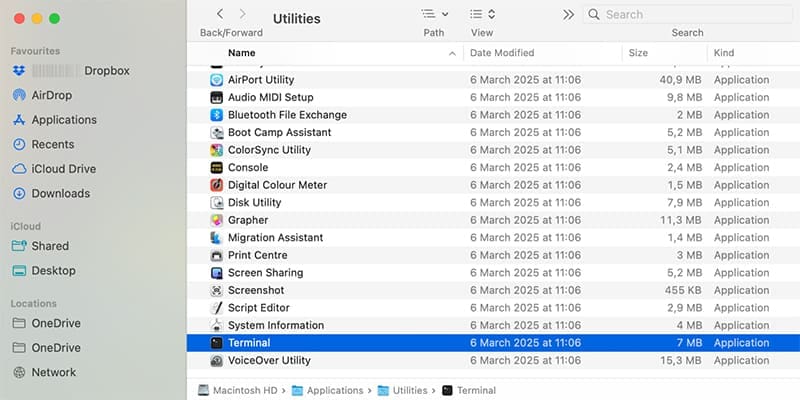
Task: Click the Recents clock icon
Action: pos(19,144)
